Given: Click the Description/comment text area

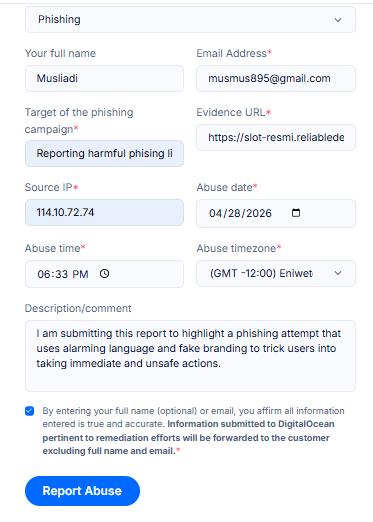Looking at the screenshot, I should tap(190, 356).
